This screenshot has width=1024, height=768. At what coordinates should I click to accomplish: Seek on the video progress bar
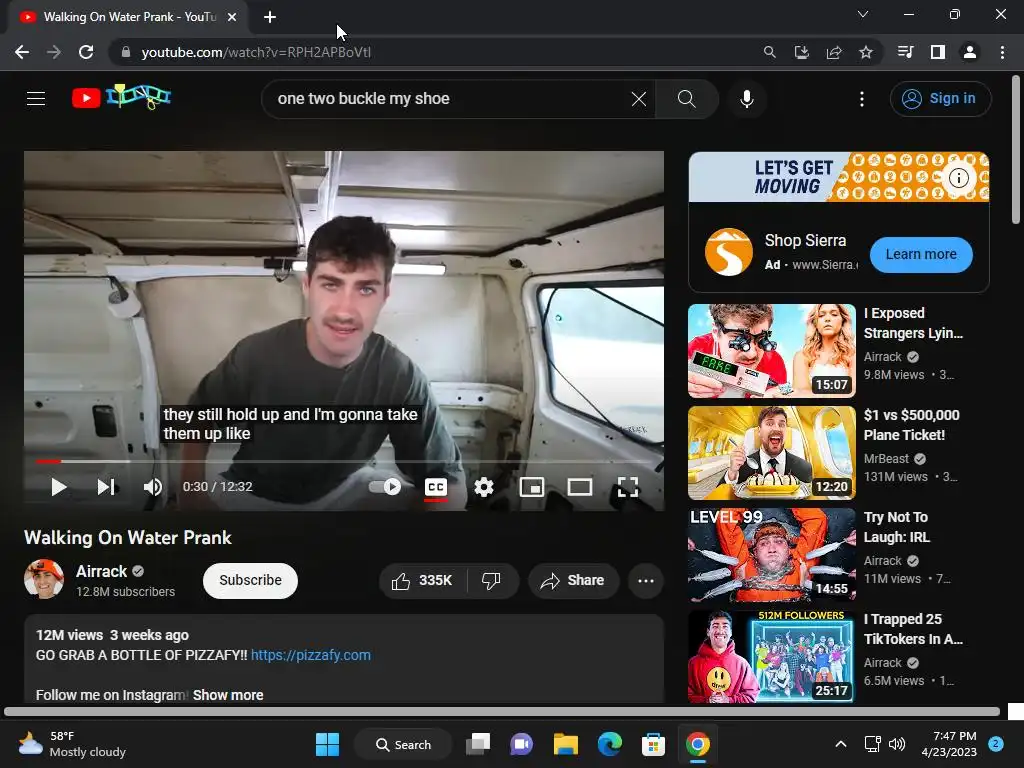pos(344,461)
